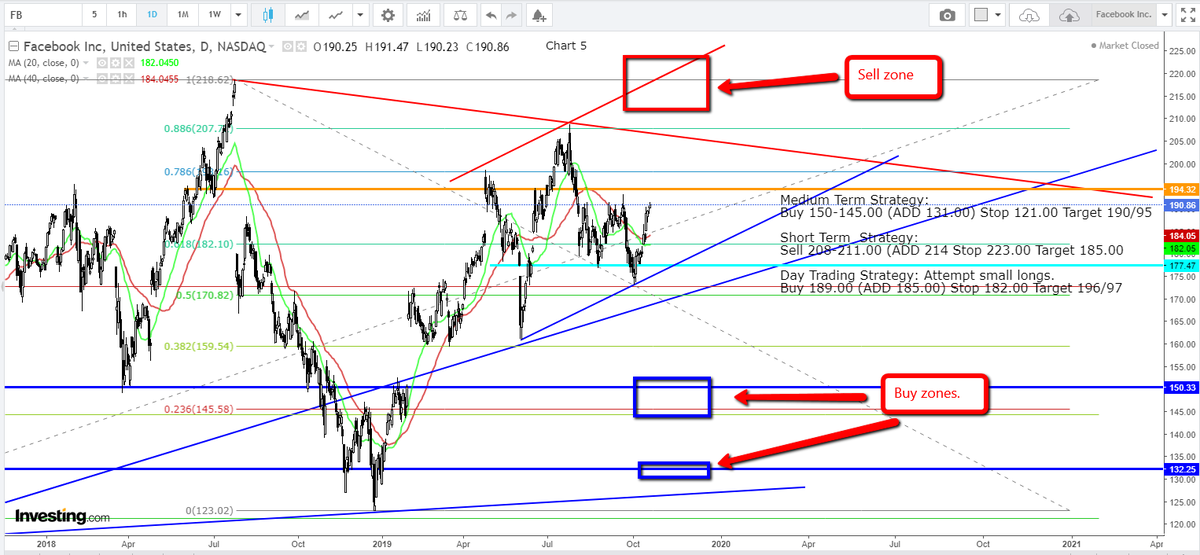Click the 190.86 current price label
The width and height of the screenshot is (1200, 555).
coord(1180,204)
